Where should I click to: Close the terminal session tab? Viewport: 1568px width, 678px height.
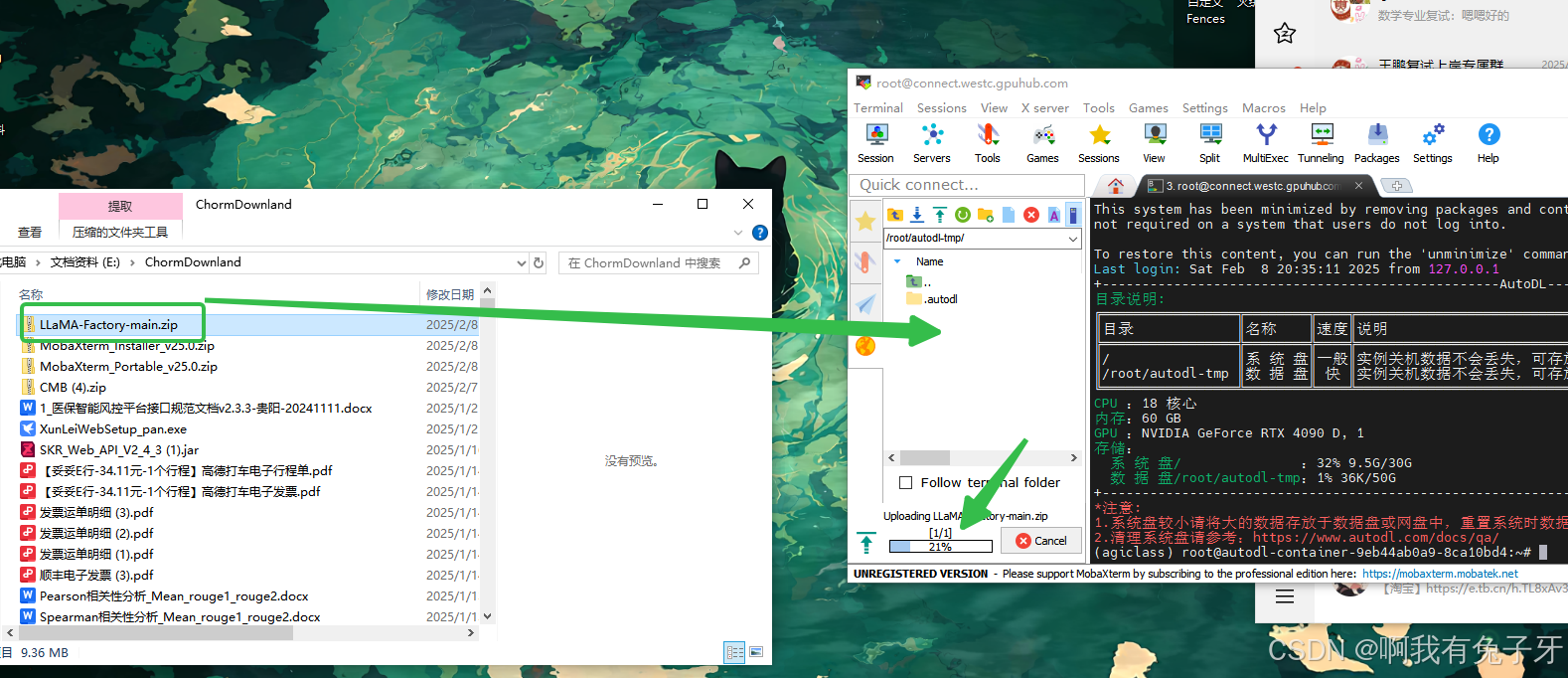(x=1358, y=186)
